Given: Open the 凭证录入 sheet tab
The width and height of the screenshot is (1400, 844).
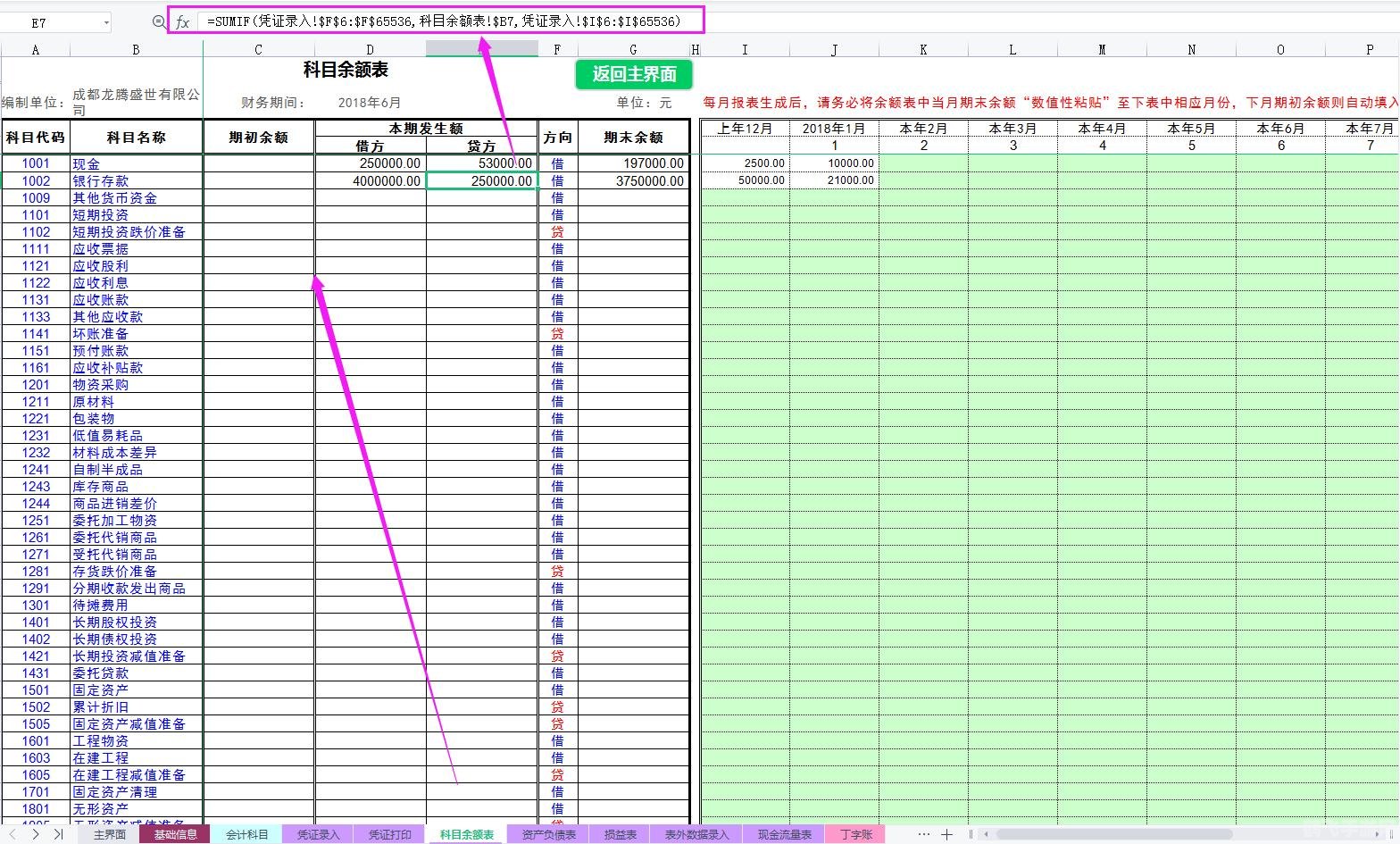Looking at the screenshot, I should [318, 834].
